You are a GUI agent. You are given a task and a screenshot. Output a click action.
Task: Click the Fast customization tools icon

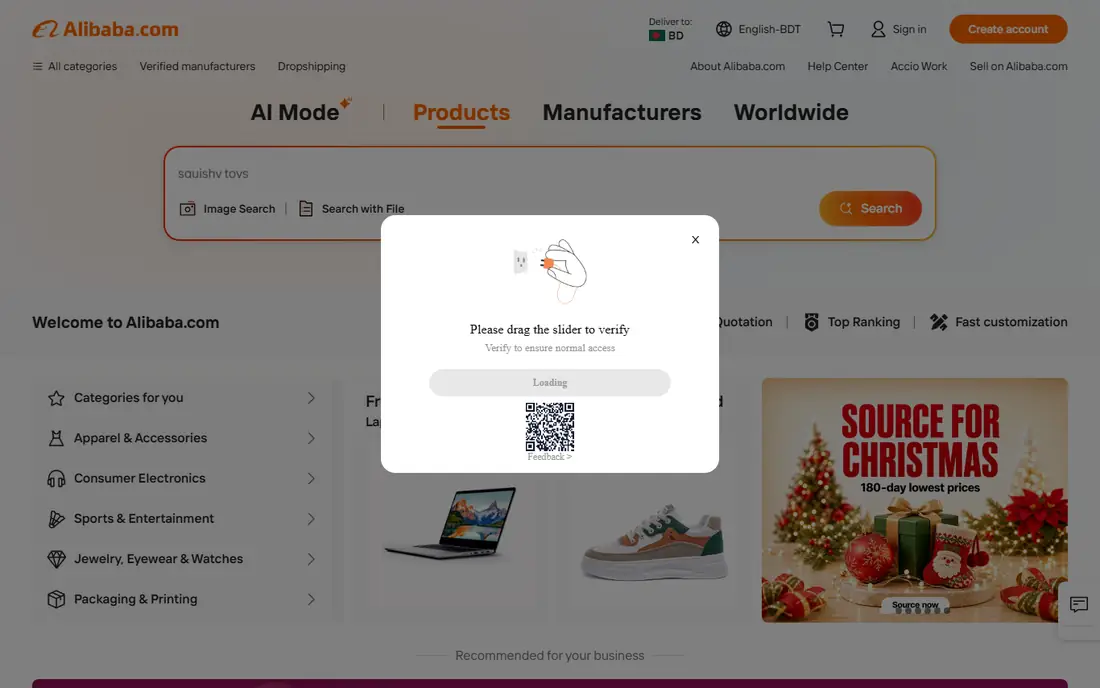pyautogui.click(x=939, y=322)
